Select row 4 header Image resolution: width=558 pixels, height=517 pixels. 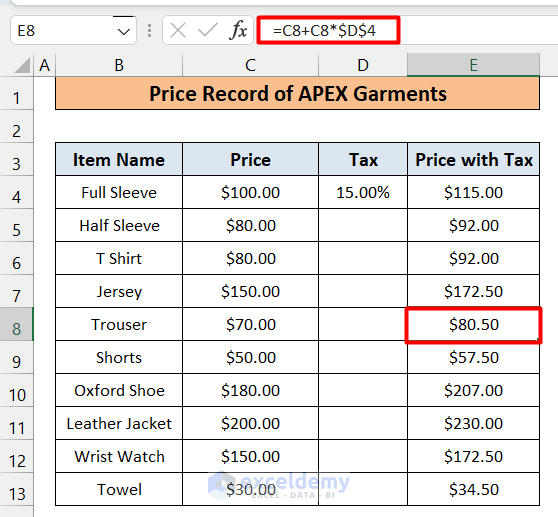16,192
